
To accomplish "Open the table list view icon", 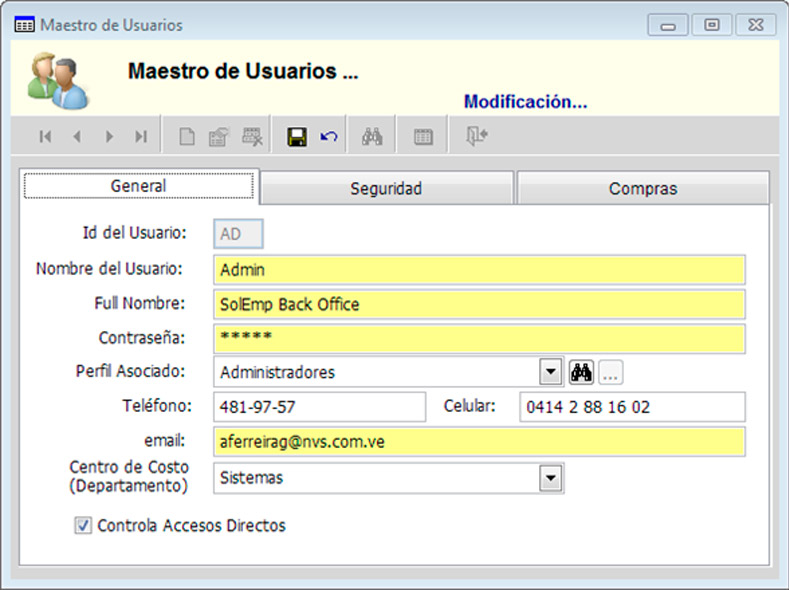I will click(x=423, y=137).
